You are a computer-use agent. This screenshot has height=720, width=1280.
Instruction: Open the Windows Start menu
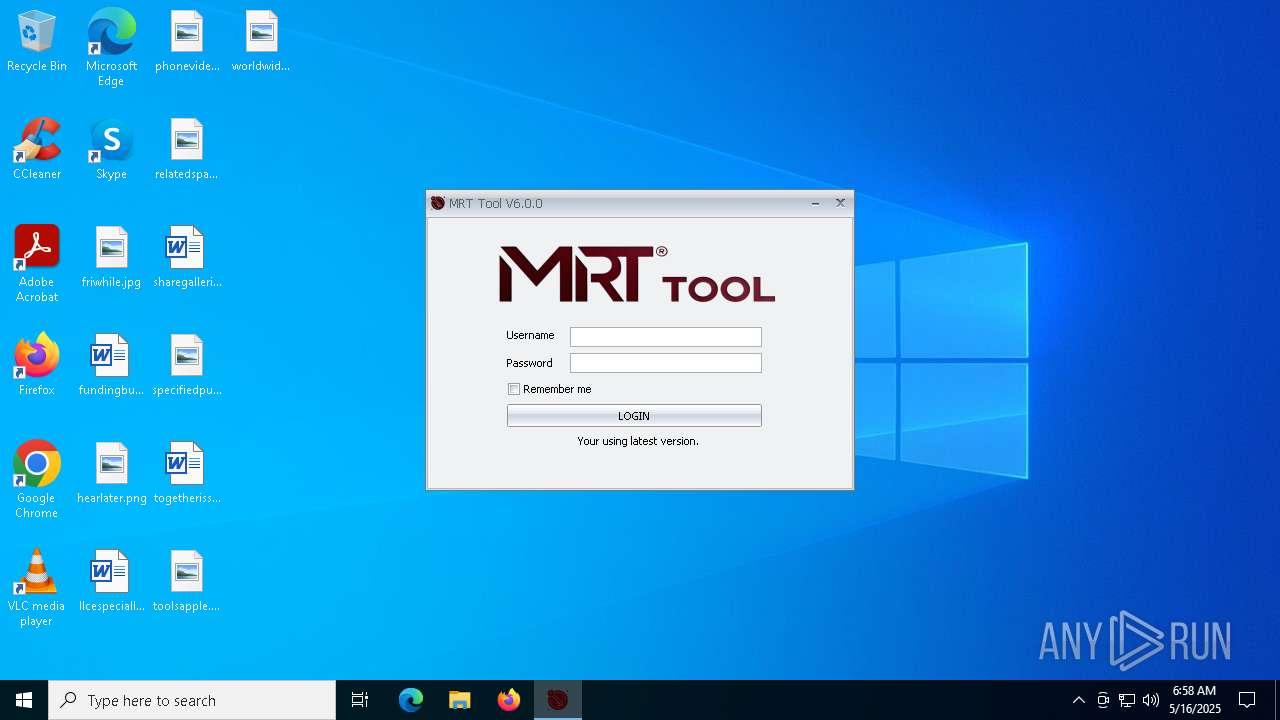pos(24,700)
